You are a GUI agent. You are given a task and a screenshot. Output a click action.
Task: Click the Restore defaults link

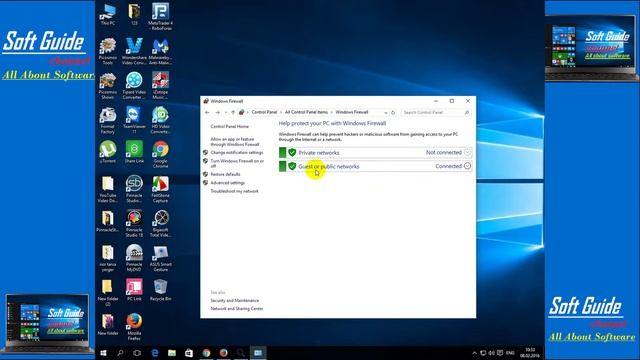pyautogui.click(x=225, y=174)
